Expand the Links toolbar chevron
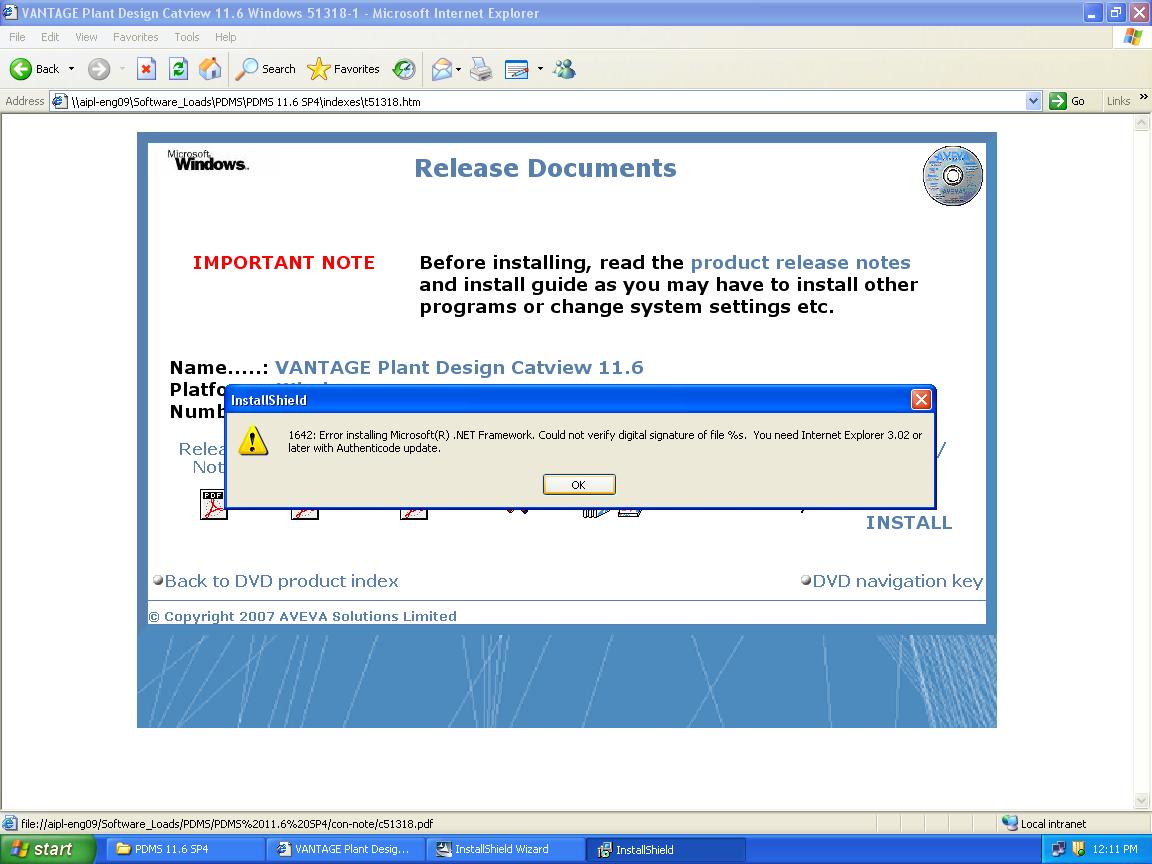1152x864 pixels. (x=1143, y=97)
